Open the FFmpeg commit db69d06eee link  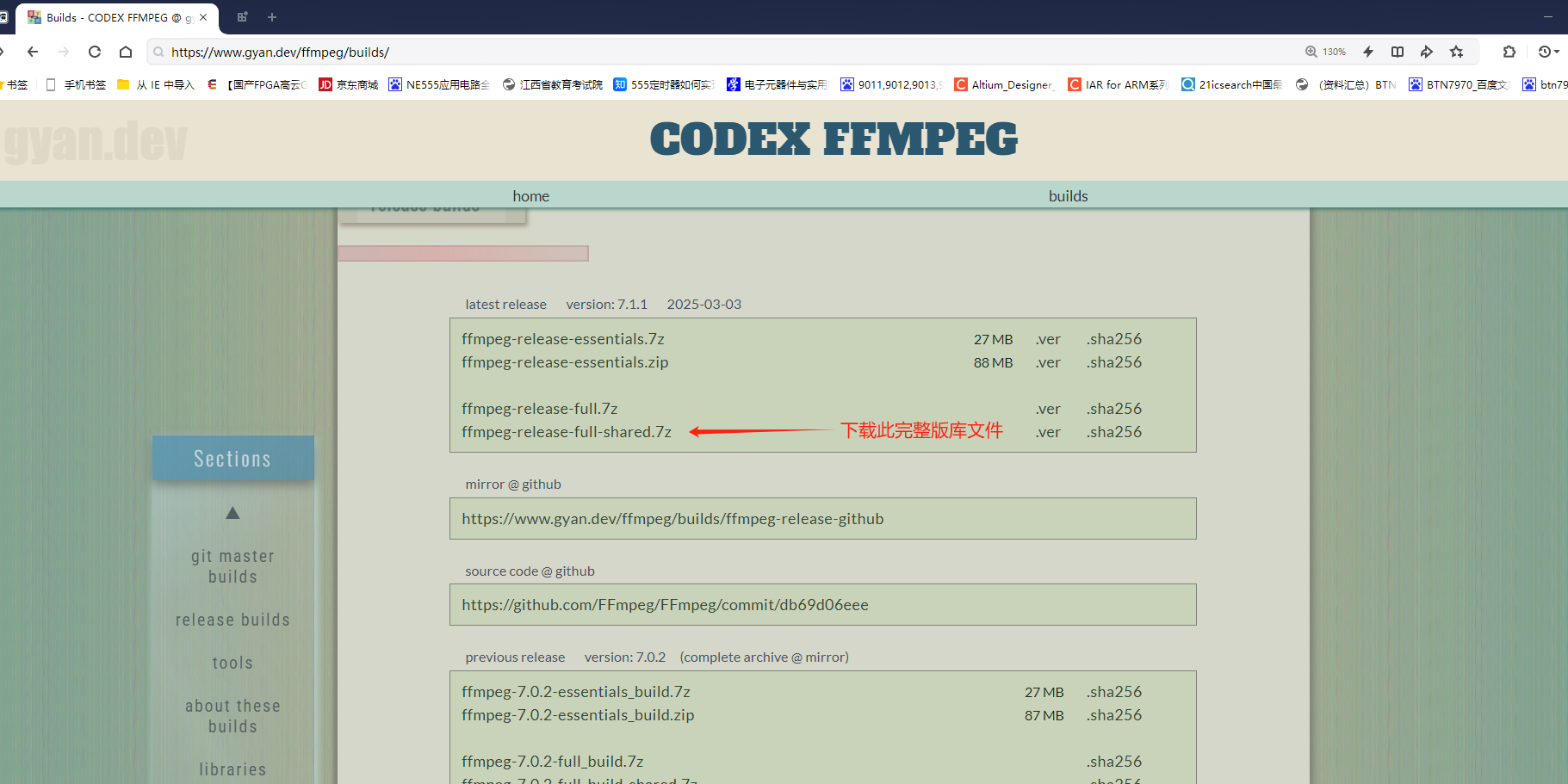(665, 605)
